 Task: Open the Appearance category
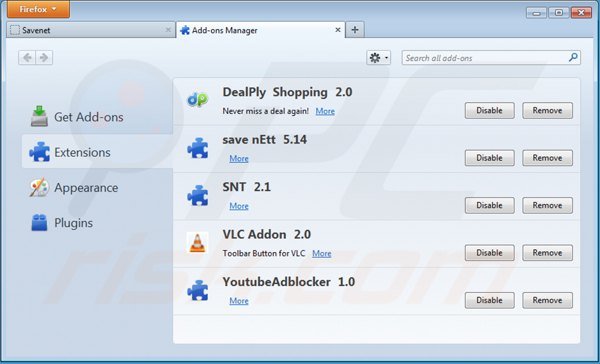coord(97,187)
